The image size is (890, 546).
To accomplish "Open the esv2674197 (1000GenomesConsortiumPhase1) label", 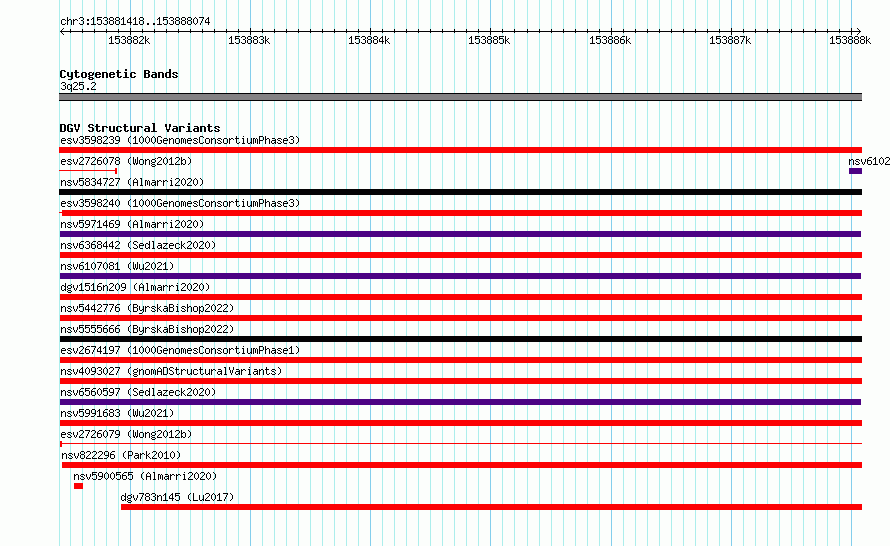I will [180, 350].
